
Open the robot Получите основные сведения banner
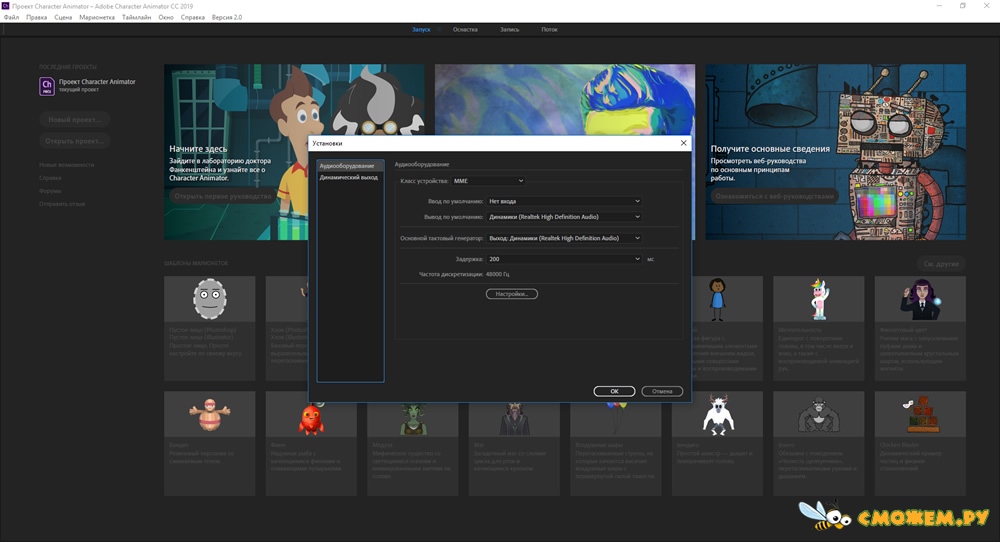click(835, 152)
